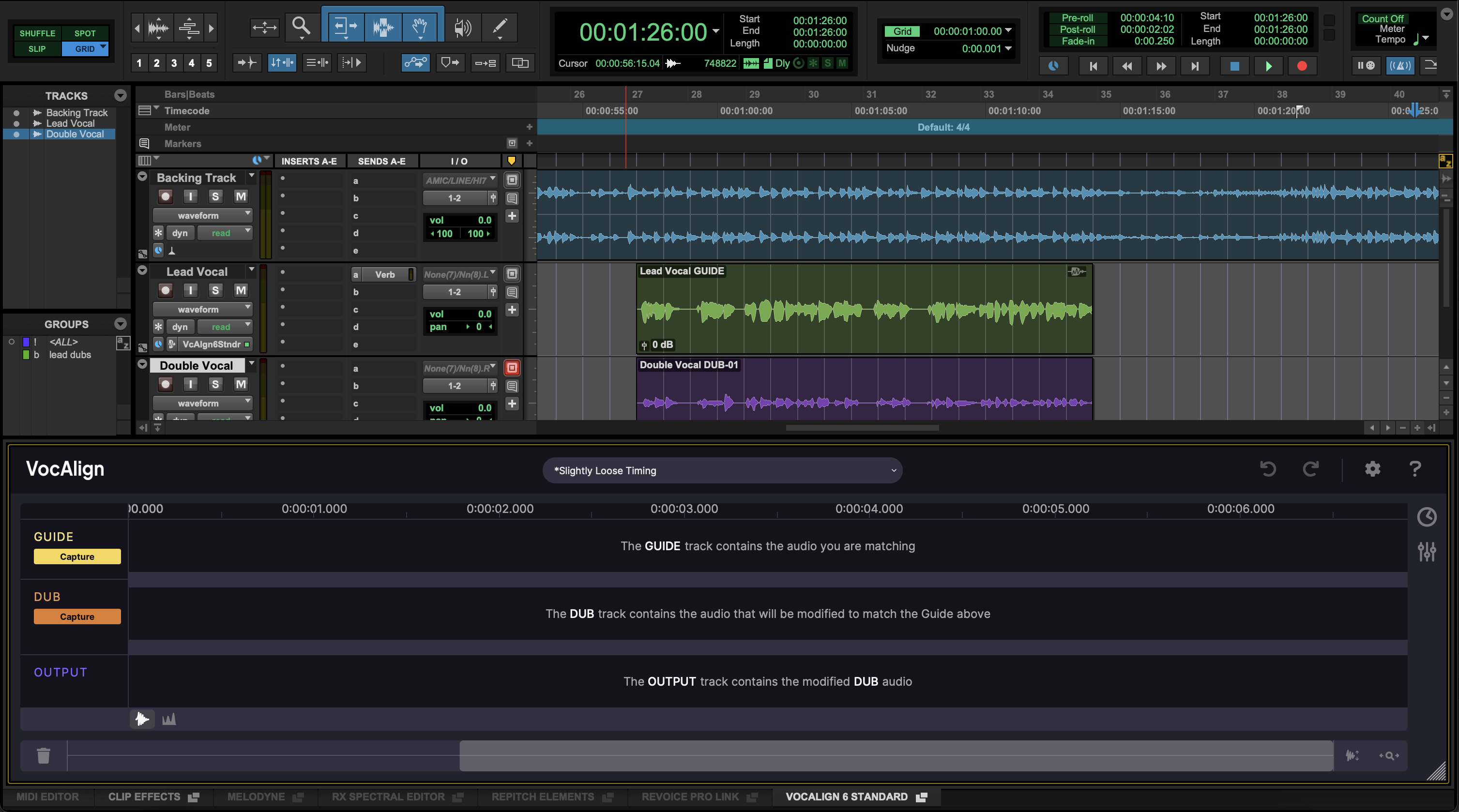Click the Dub Capture button

pyautogui.click(x=77, y=617)
